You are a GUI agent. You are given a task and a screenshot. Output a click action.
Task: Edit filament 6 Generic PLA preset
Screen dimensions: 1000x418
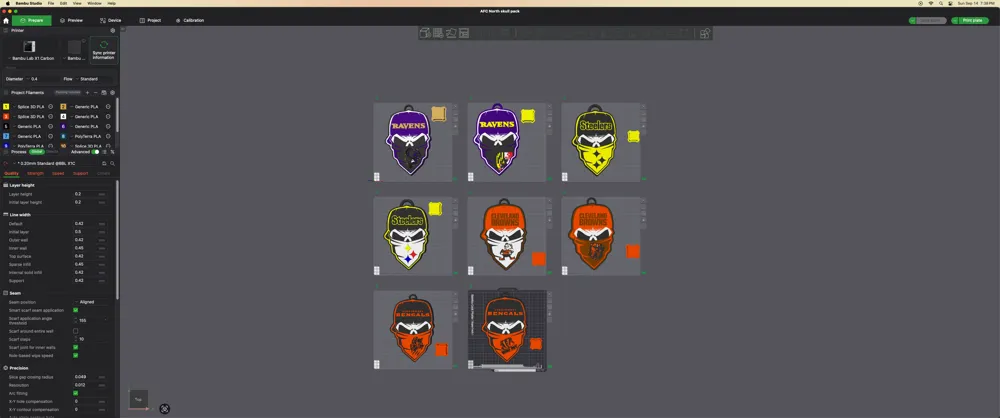coord(108,126)
